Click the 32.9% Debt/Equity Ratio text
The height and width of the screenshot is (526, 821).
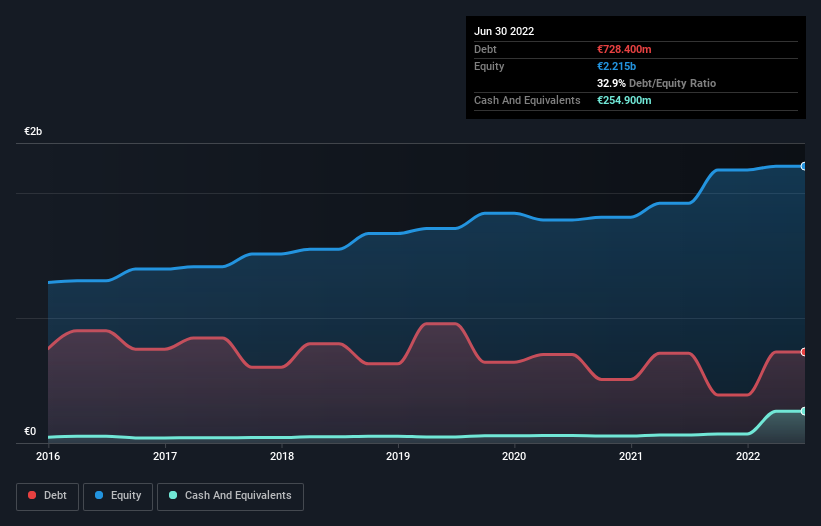click(656, 83)
